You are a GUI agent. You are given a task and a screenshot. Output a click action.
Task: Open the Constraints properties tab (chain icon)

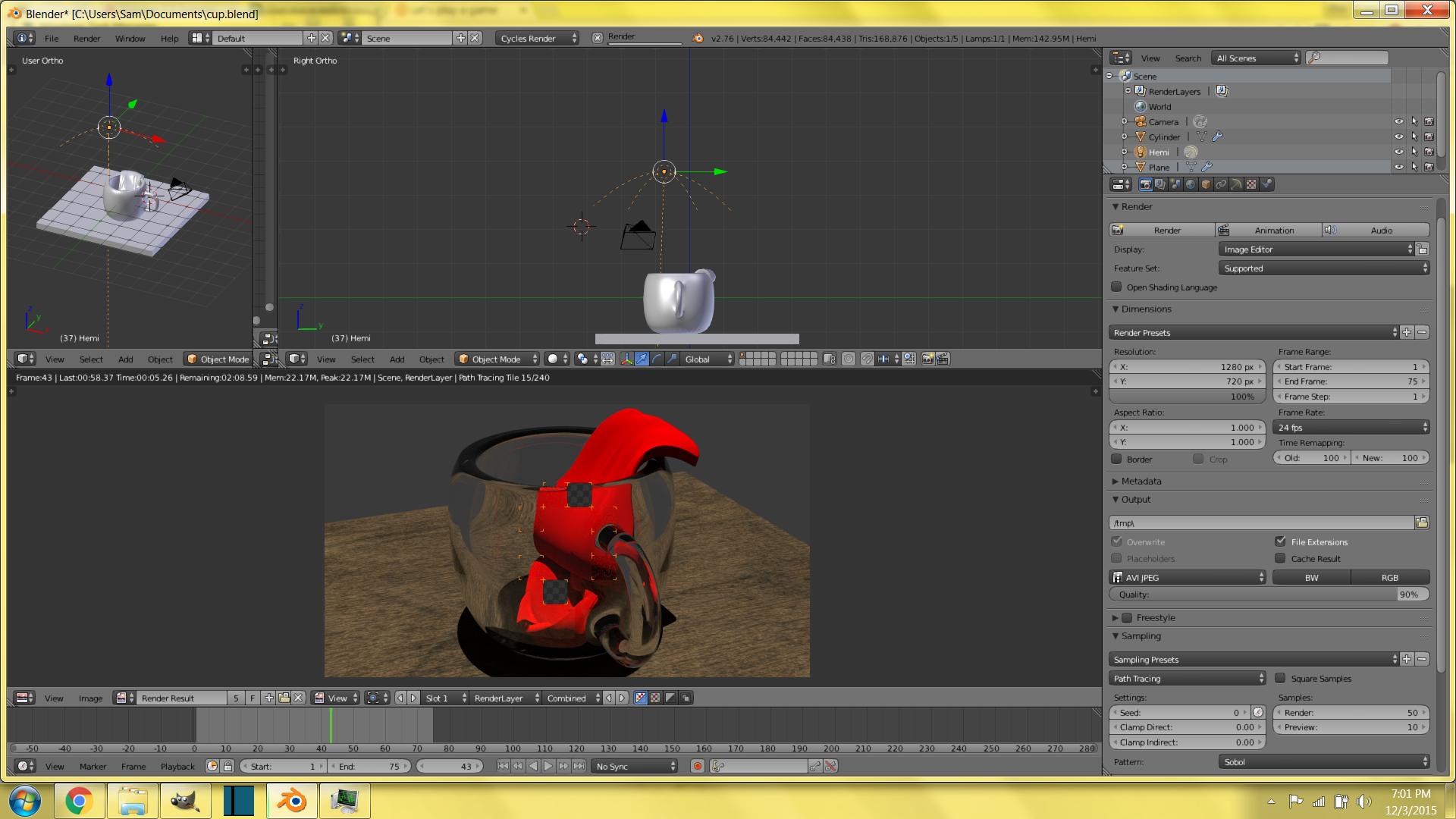pos(1221,184)
